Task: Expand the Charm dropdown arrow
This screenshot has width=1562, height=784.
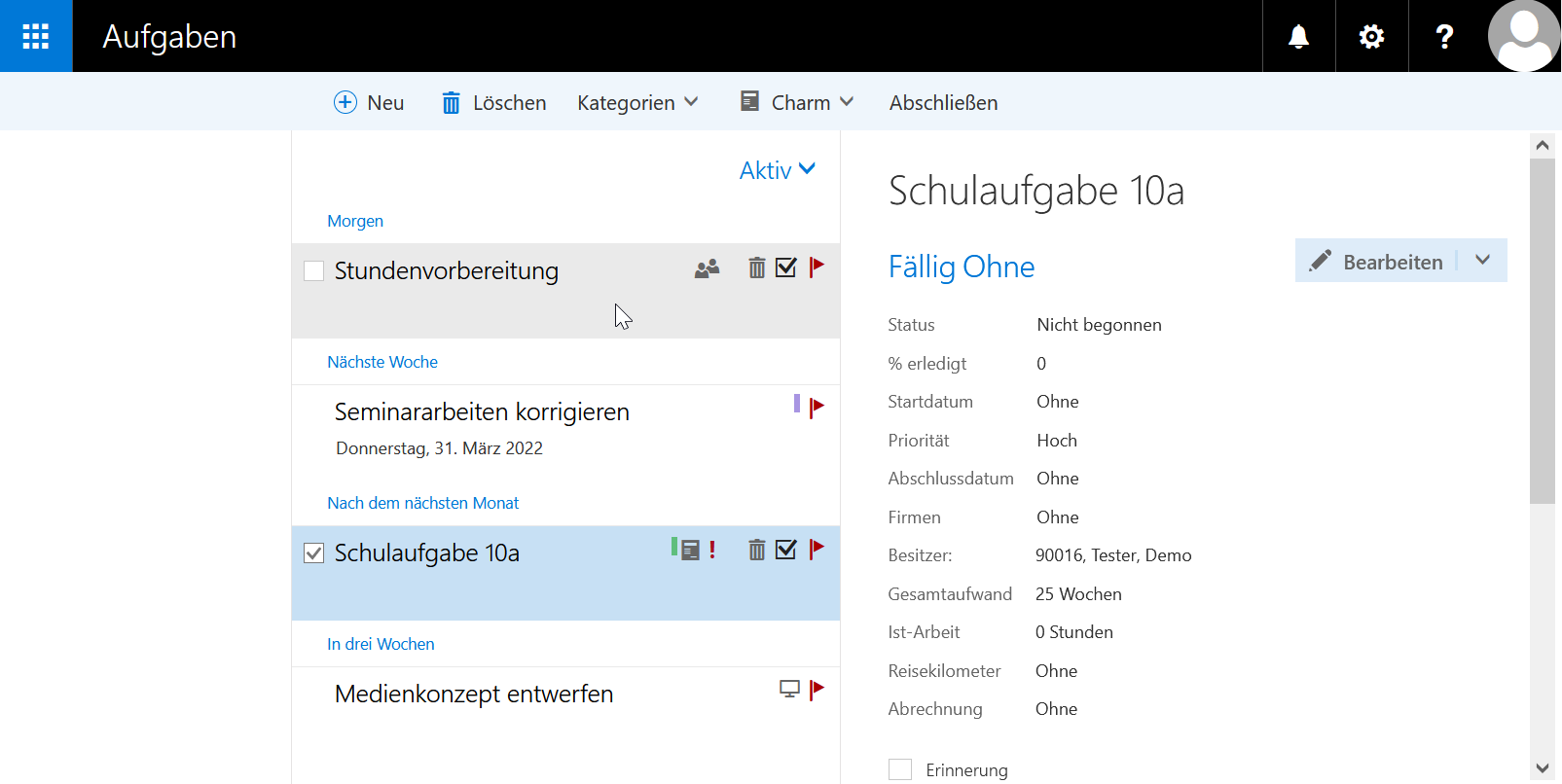Action: 847,101
